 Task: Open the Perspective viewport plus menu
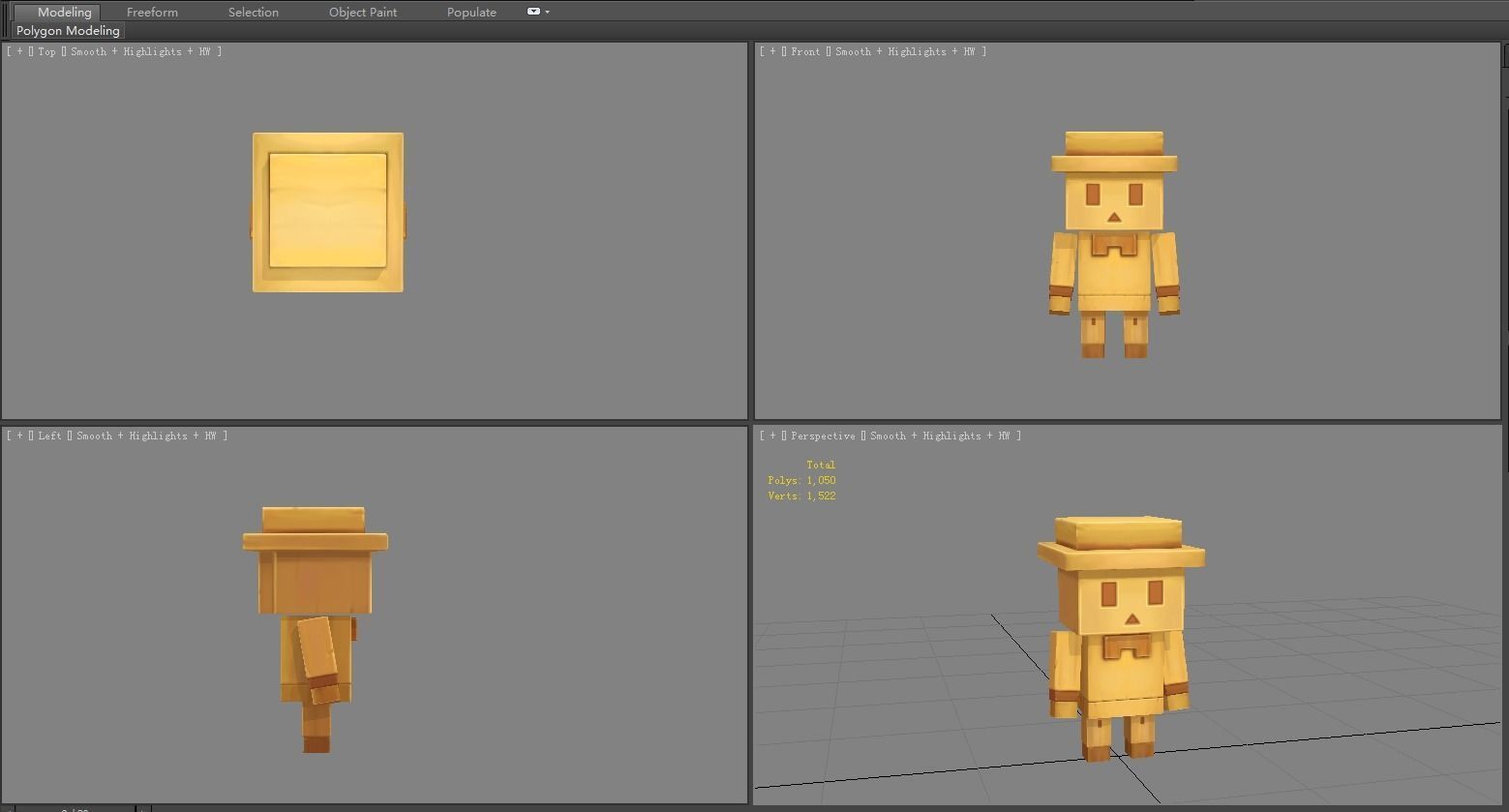click(x=772, y=436)
